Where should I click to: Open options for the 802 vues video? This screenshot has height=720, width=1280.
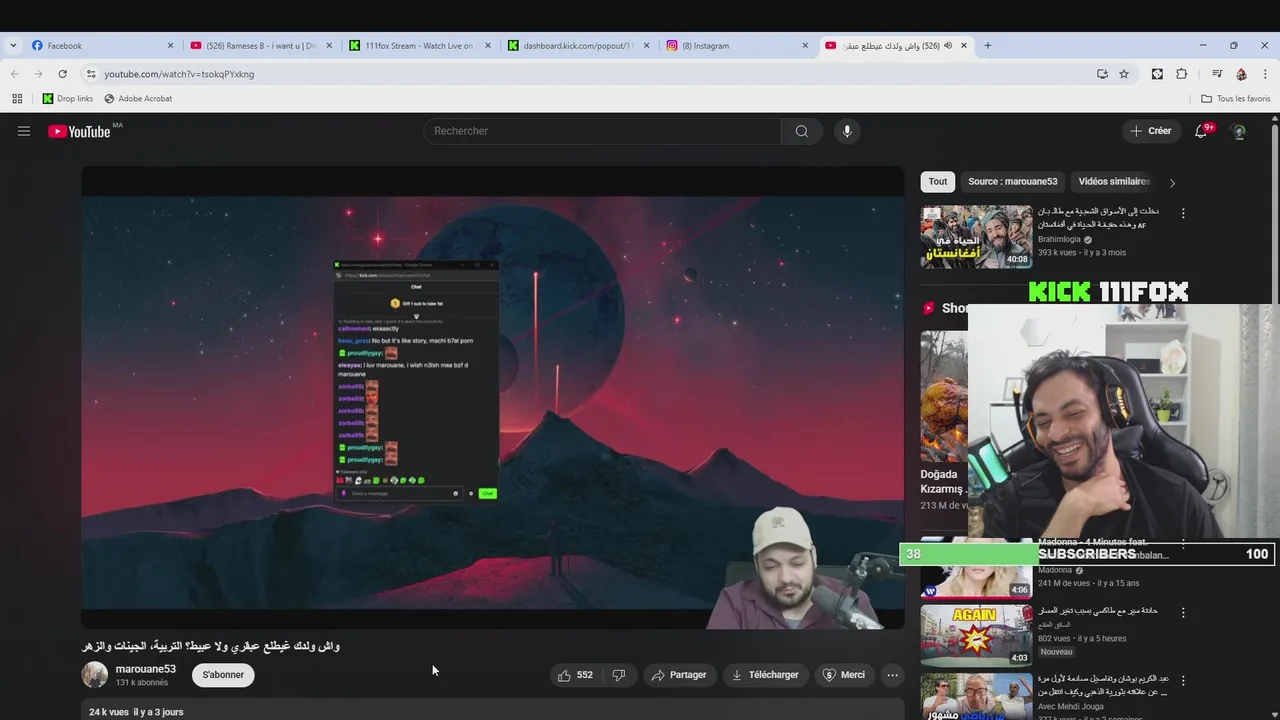tap(1183, 612)
